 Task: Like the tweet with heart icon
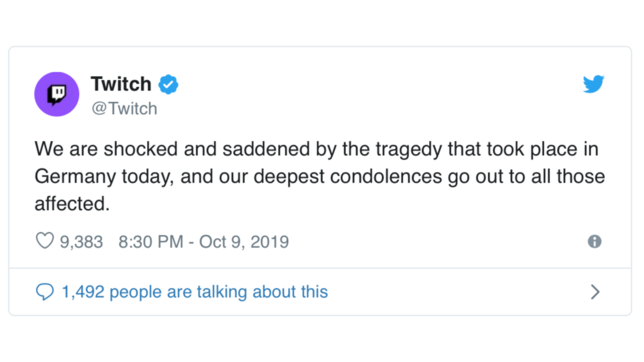click(x=45, y=241)
